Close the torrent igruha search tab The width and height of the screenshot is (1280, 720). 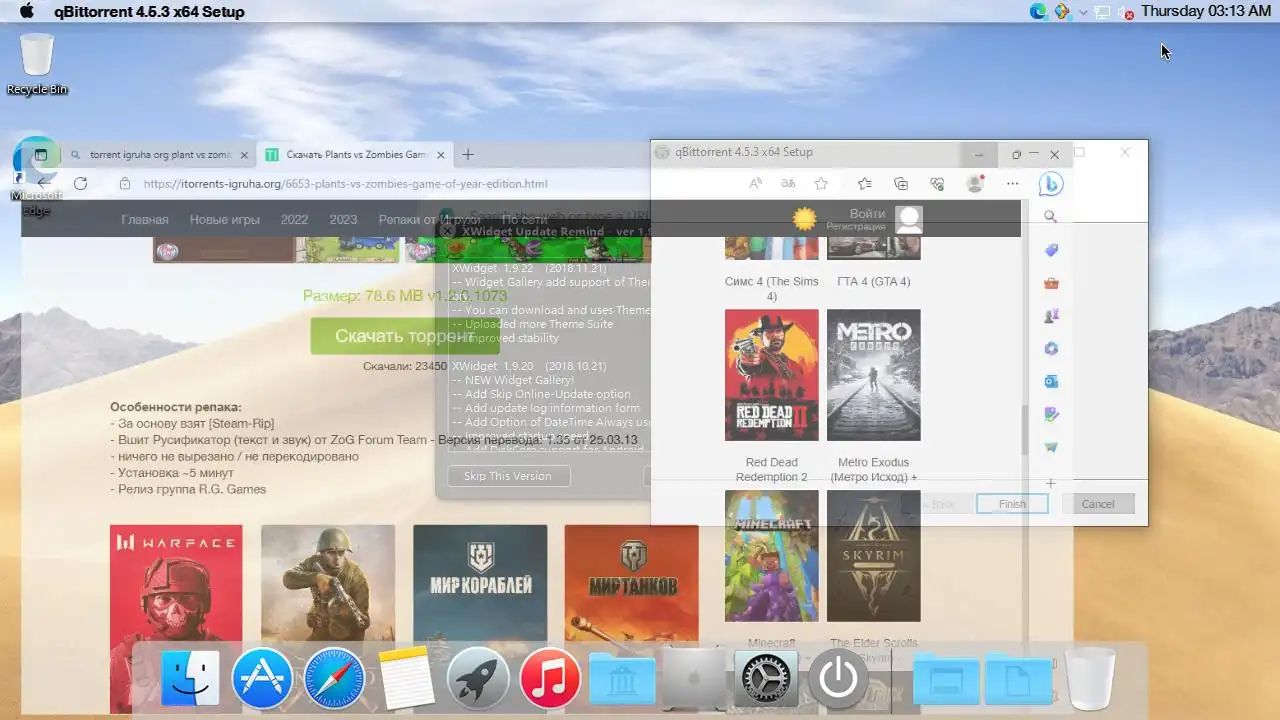coord(244,155)
